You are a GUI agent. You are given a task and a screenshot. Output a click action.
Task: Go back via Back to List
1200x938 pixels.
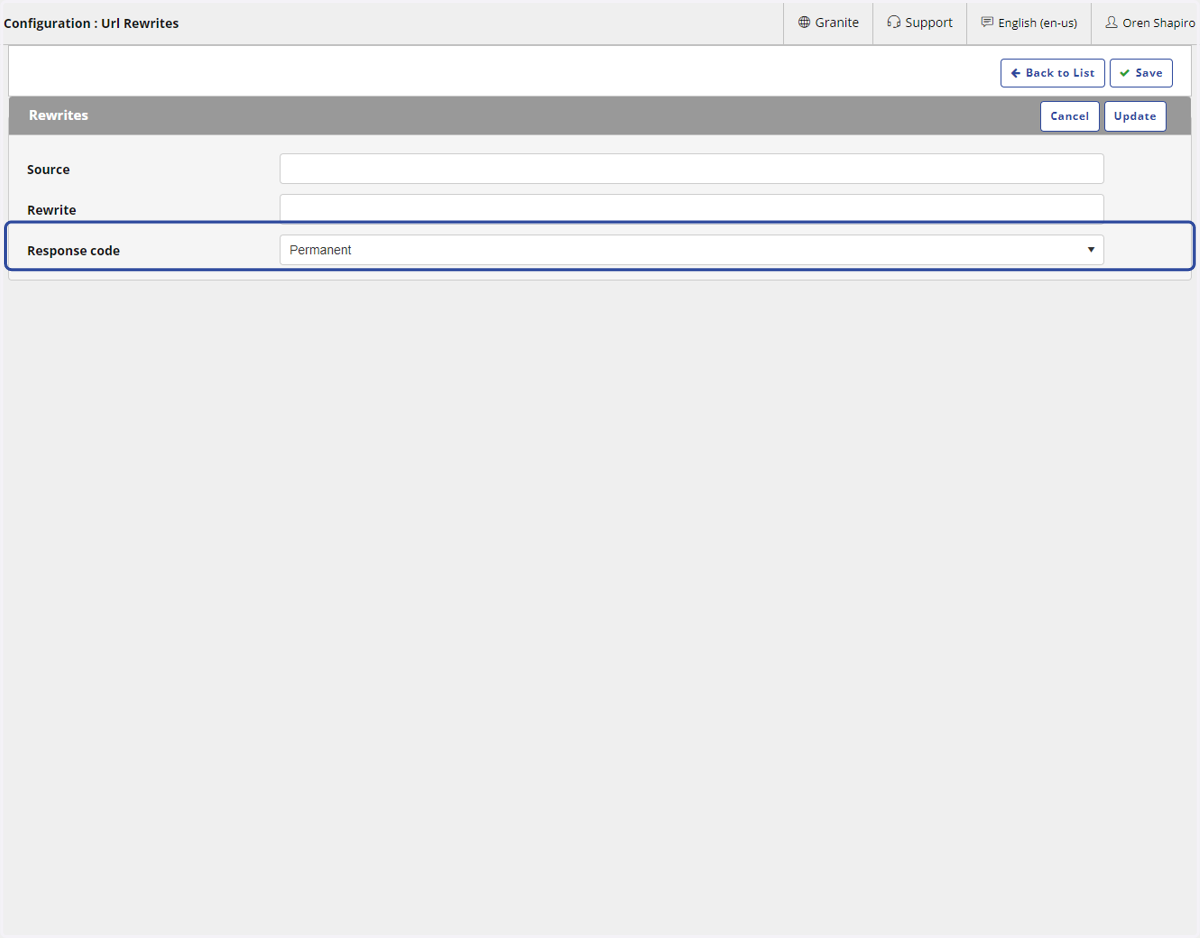click(1053, 73)
